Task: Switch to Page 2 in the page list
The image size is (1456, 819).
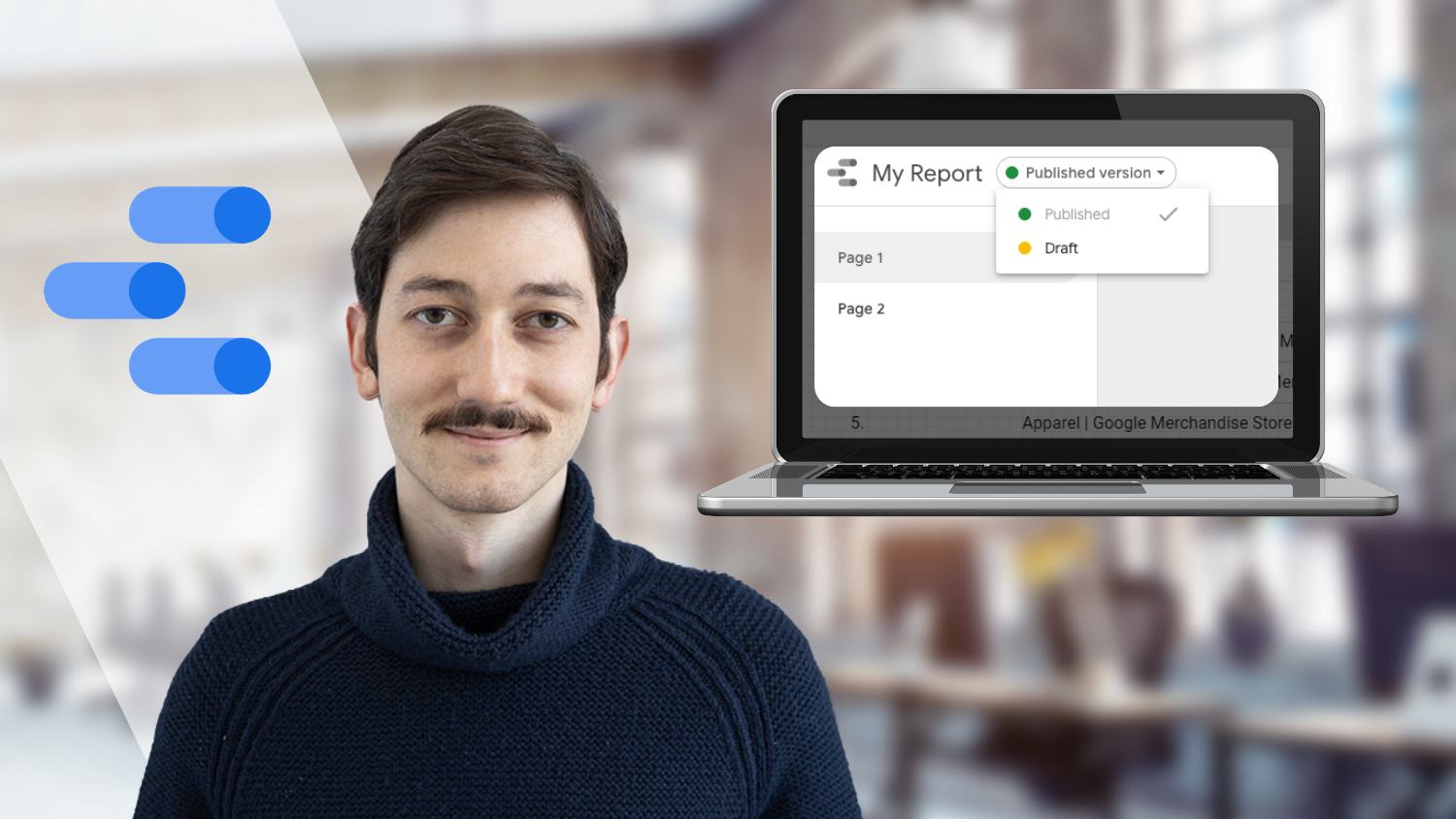Action: coord(955,309)
